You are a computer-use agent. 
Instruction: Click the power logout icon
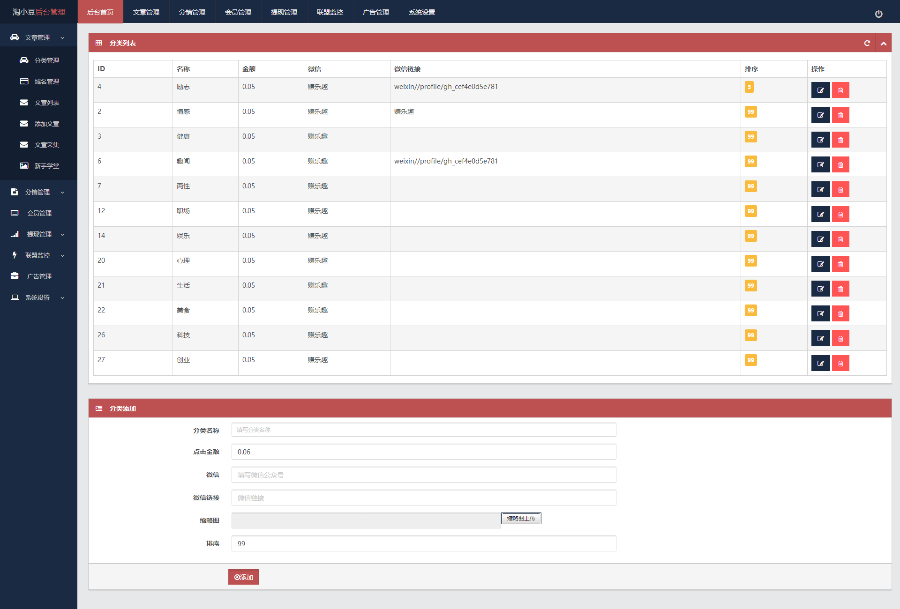click(x=879, y=14)
